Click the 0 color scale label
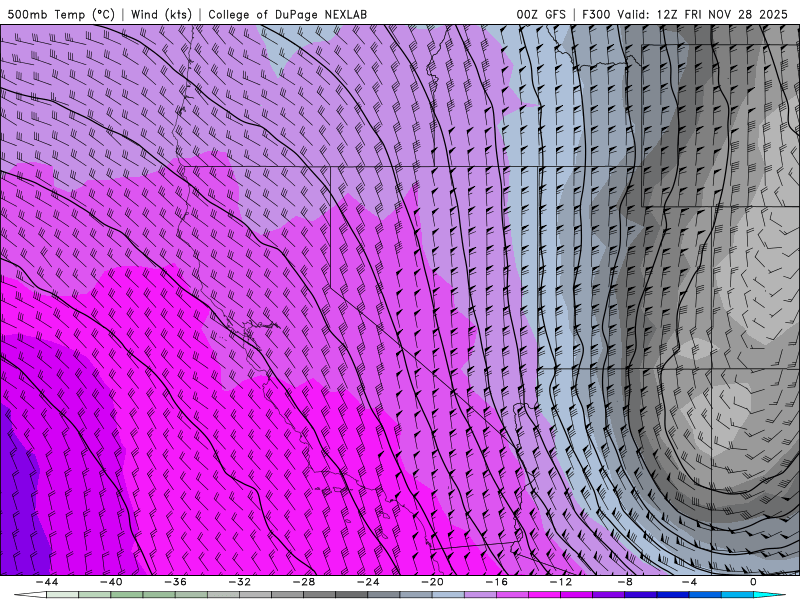800x600 pixels. point(753,582)
